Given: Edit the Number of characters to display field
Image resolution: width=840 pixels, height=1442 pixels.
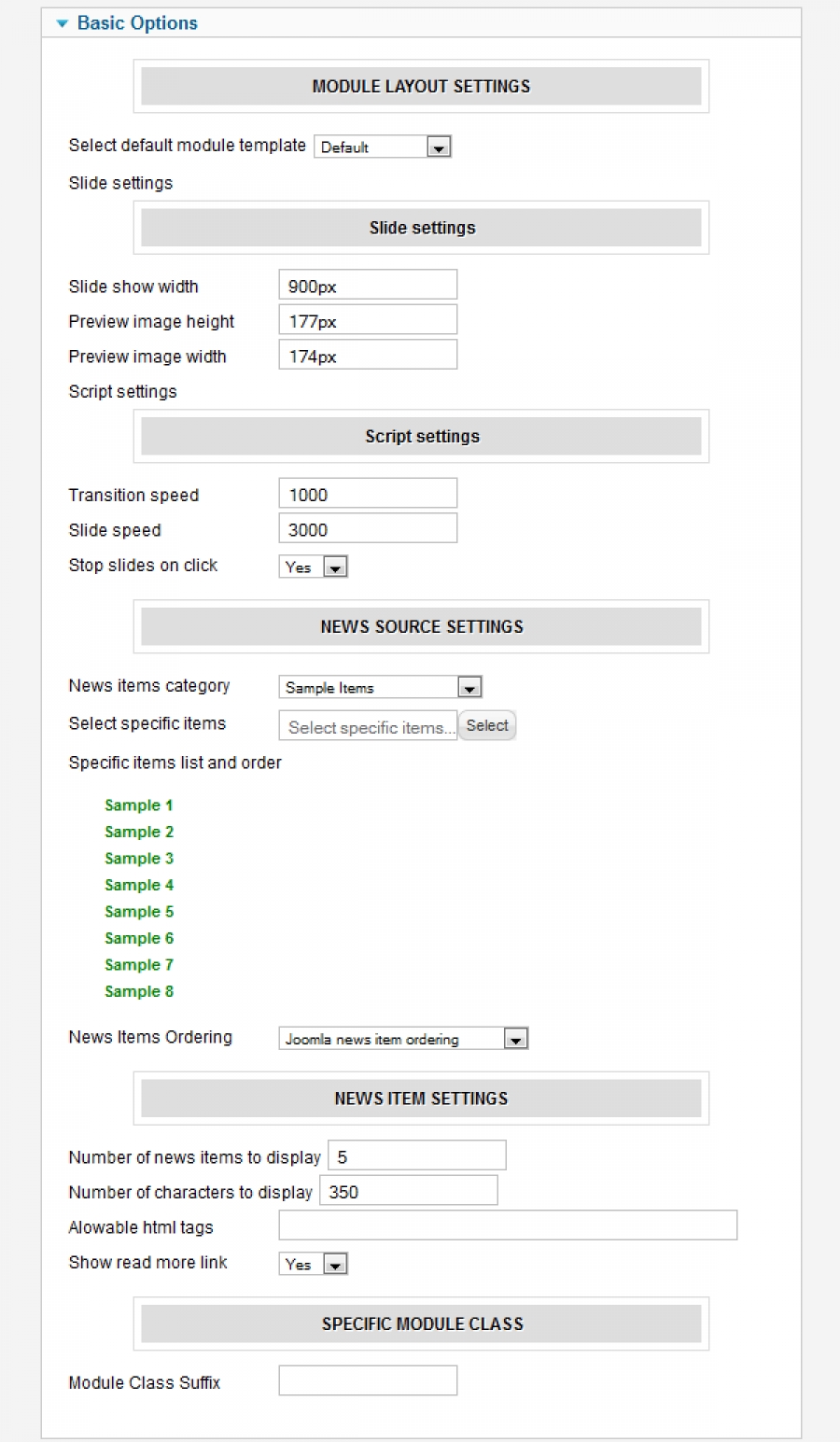Looking at the screenshot, I should (x=408, y=1191).
